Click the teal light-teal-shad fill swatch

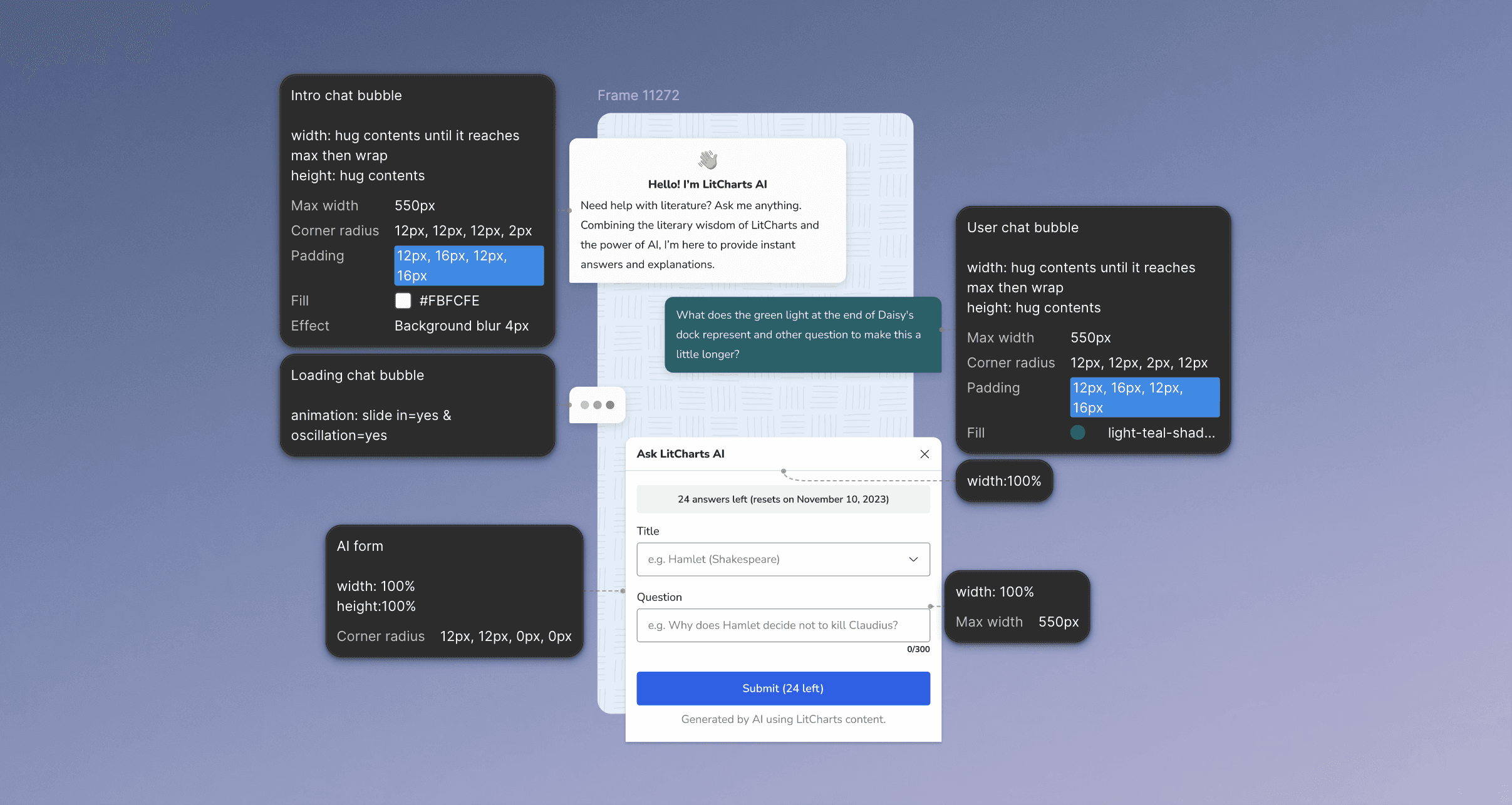tap(1077, 433)
